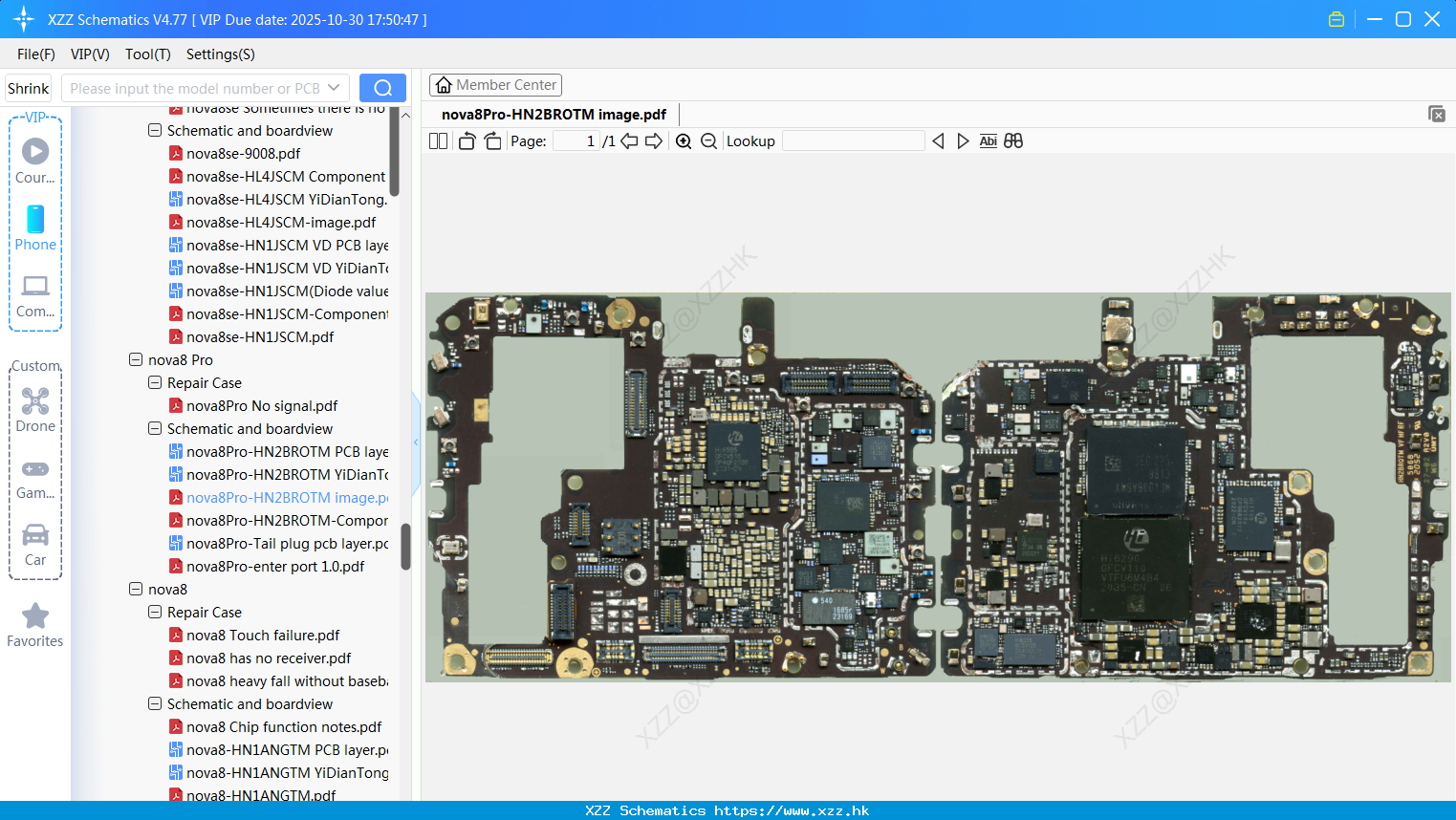
Task: Open nova8se-HL4JSCM Component file
Action: click(277, 177)
